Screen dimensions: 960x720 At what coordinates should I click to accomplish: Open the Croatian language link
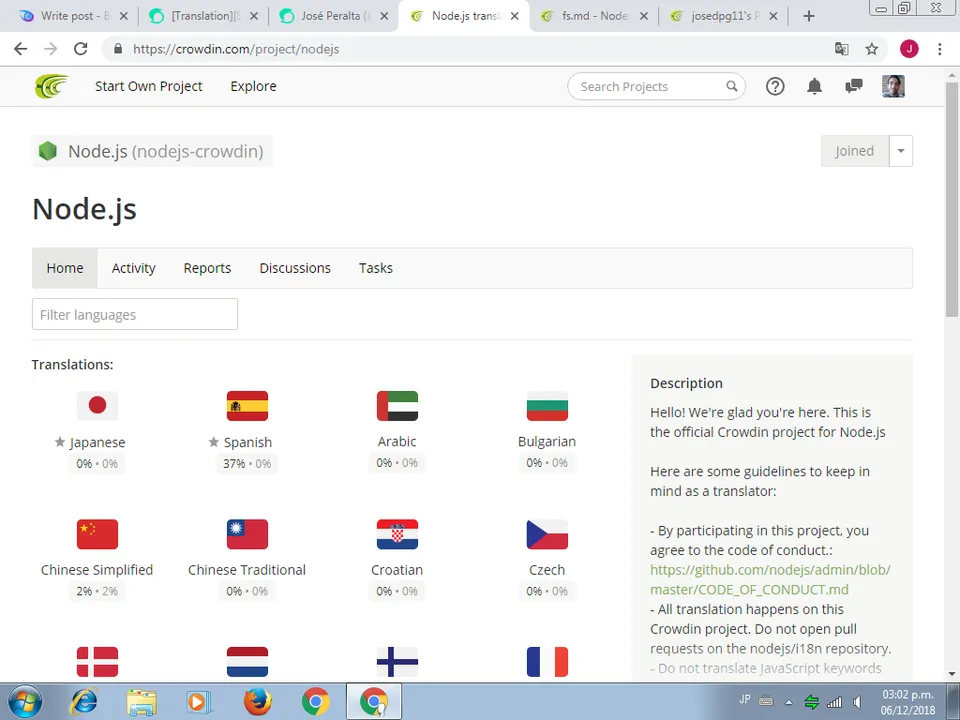click(x=397, y=570)
